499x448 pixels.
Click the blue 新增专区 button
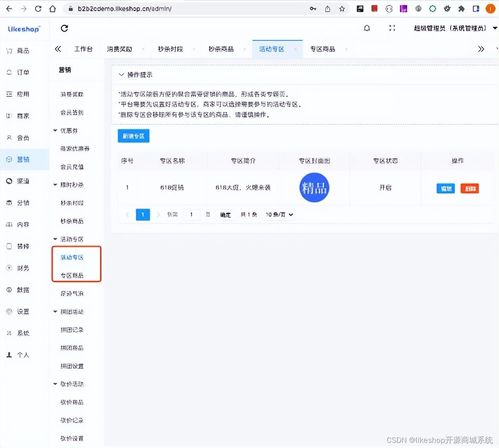(134, 136)
